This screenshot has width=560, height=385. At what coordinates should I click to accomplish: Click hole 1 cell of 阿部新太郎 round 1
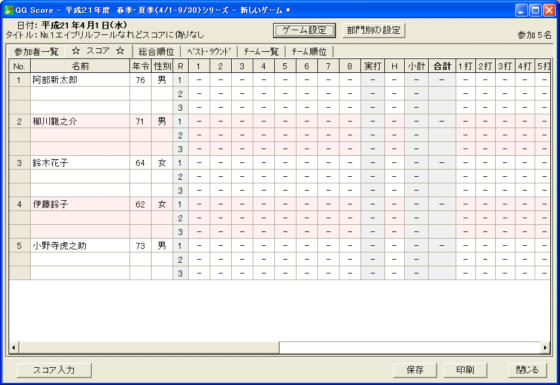pyautogui.click(x=199, y=80)
